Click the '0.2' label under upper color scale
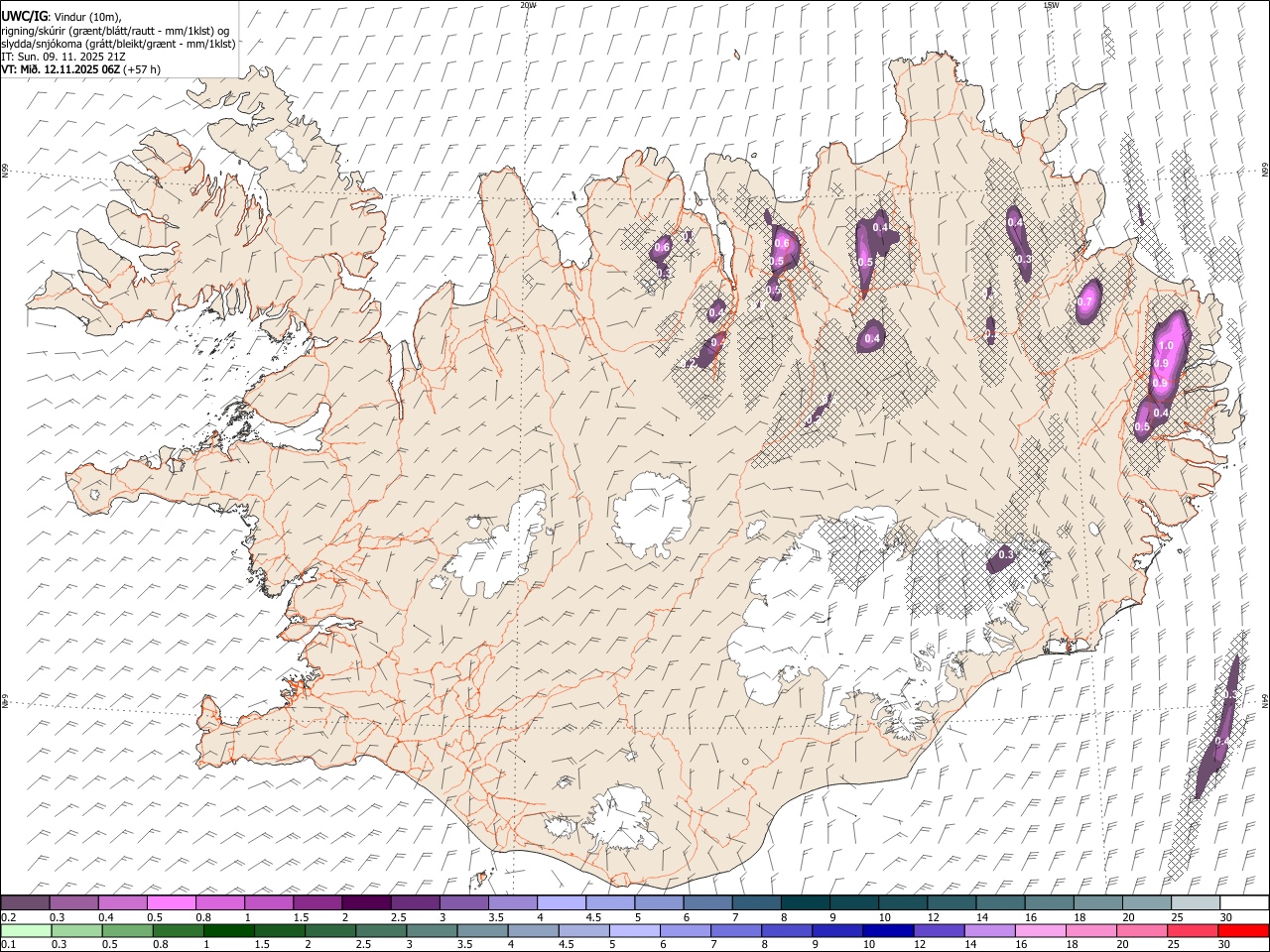The width and height of the screenshot is (1270, 952). click(7, 917)
